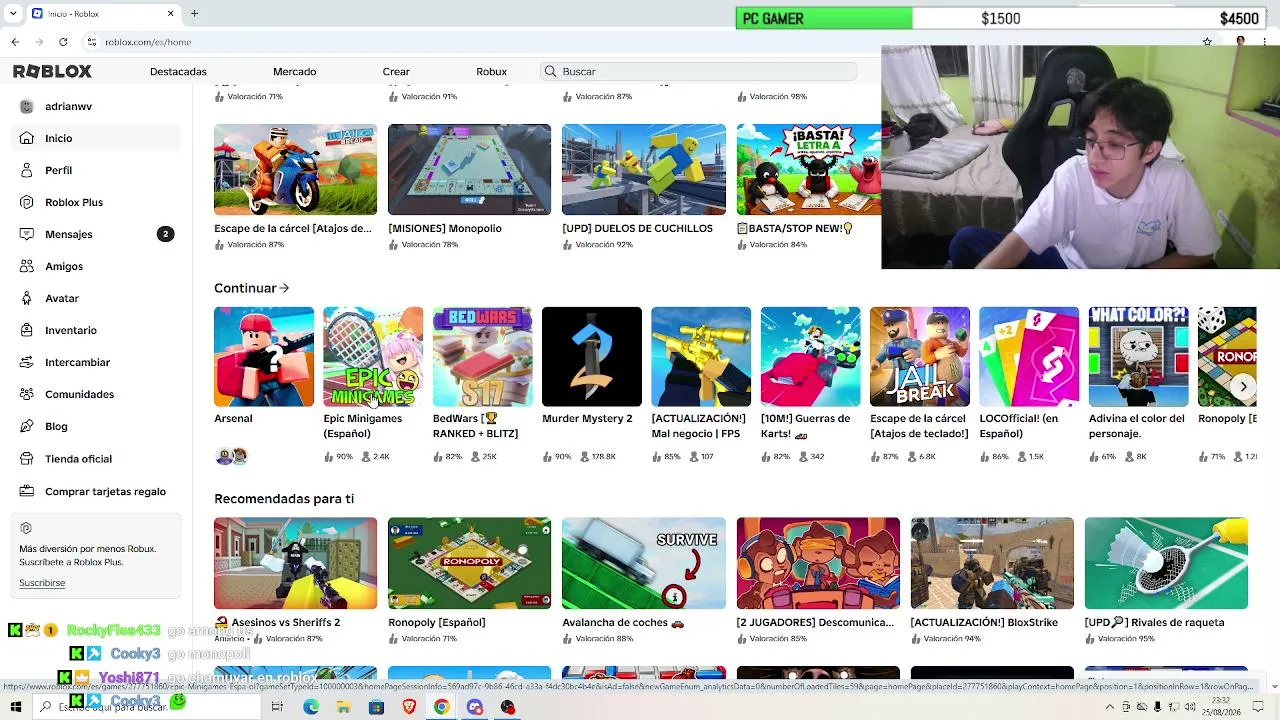Open the Mercado menu

[x=294, y=72]
